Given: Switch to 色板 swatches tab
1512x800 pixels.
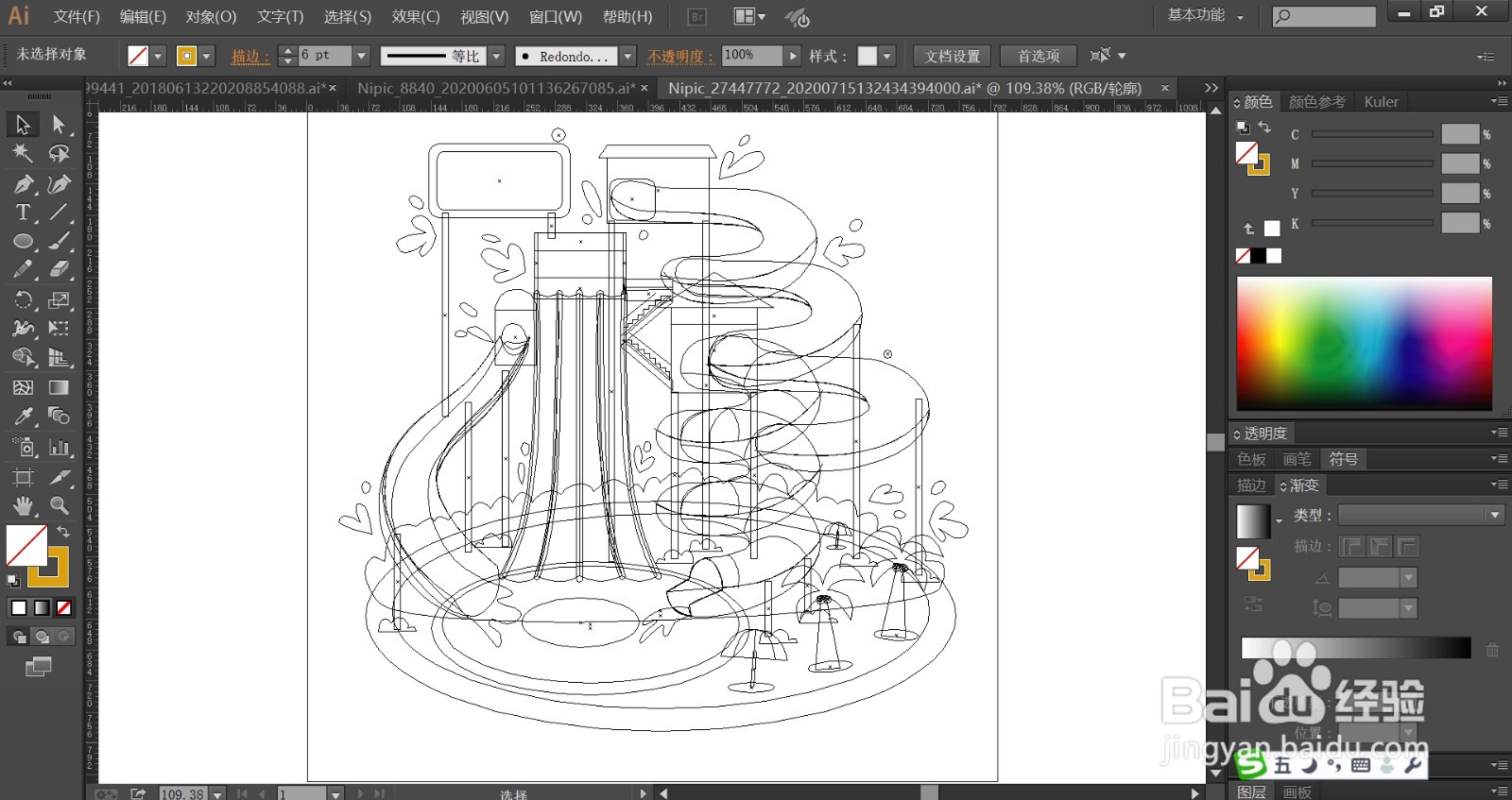Looking at the screenshot, I should click(x=1251, y=459).
